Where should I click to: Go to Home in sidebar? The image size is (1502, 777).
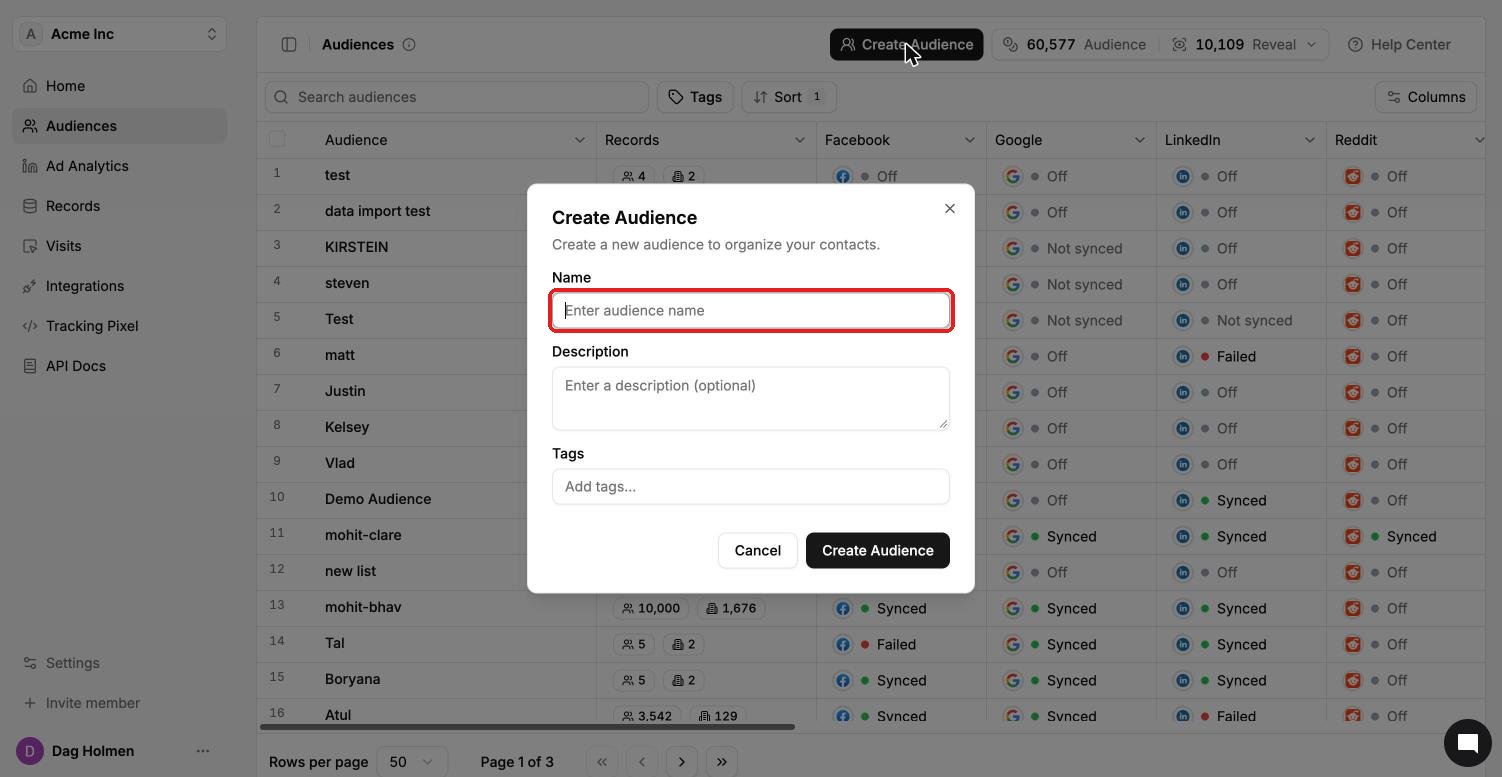pyautogui.click(x=120, y=86)
